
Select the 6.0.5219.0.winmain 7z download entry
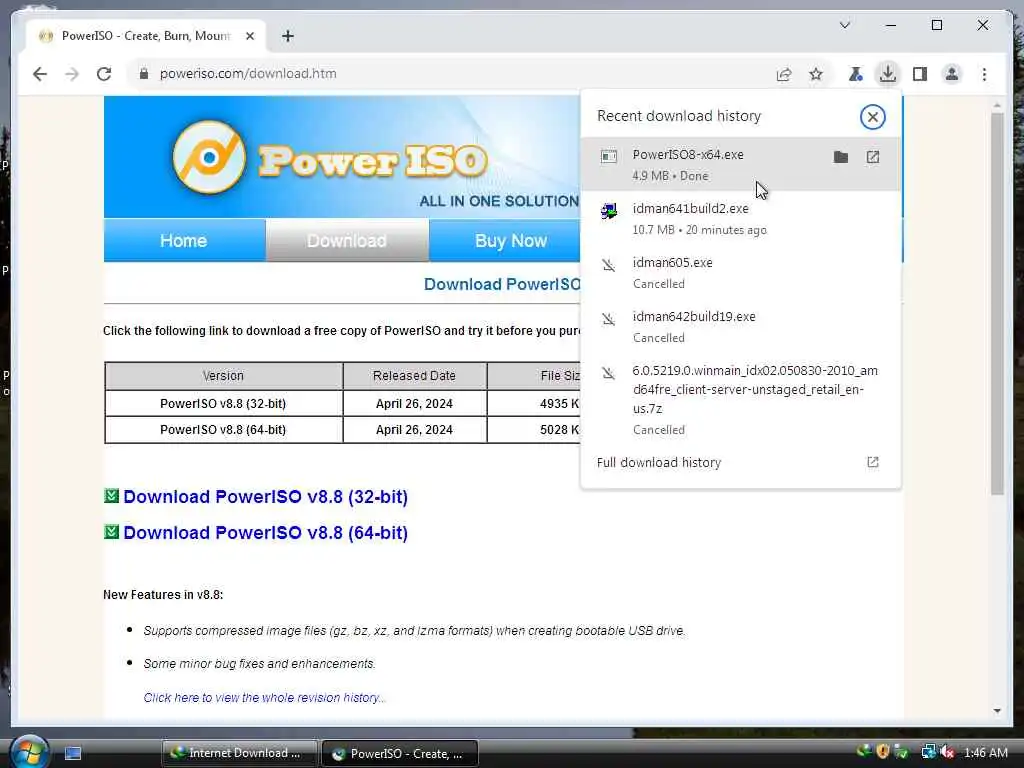[x=741, y=400]
